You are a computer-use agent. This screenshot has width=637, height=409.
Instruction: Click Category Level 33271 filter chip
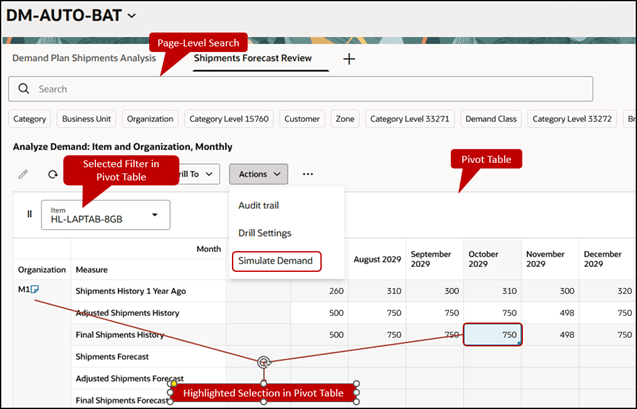410,119
